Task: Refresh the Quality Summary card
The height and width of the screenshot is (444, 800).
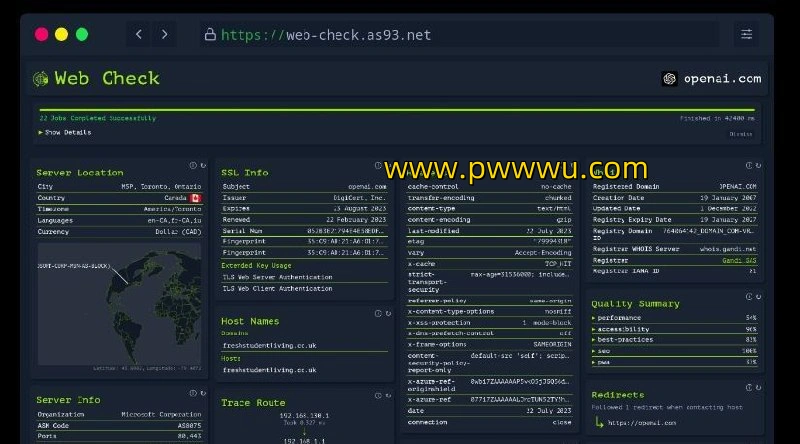Action: click(759, 297)
